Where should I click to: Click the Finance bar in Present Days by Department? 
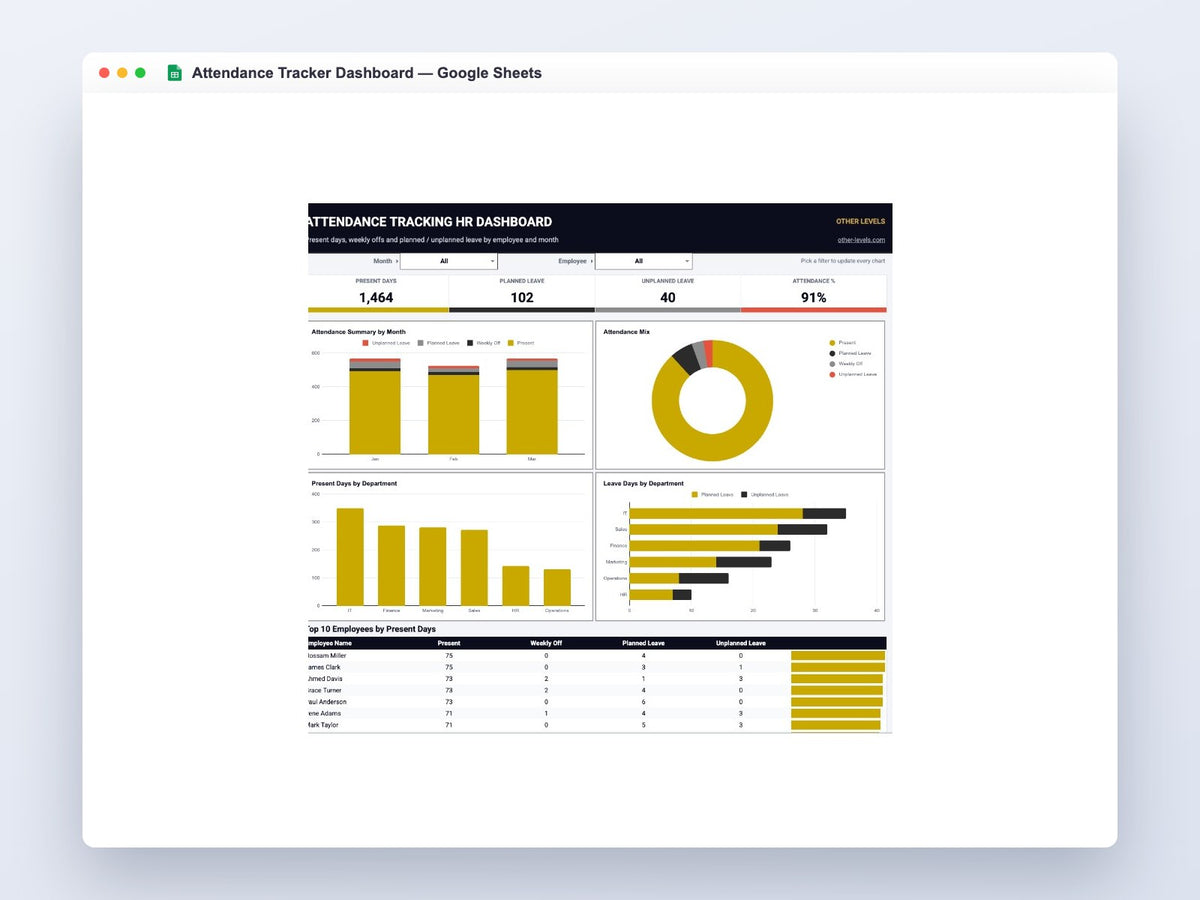click(391, 566)
